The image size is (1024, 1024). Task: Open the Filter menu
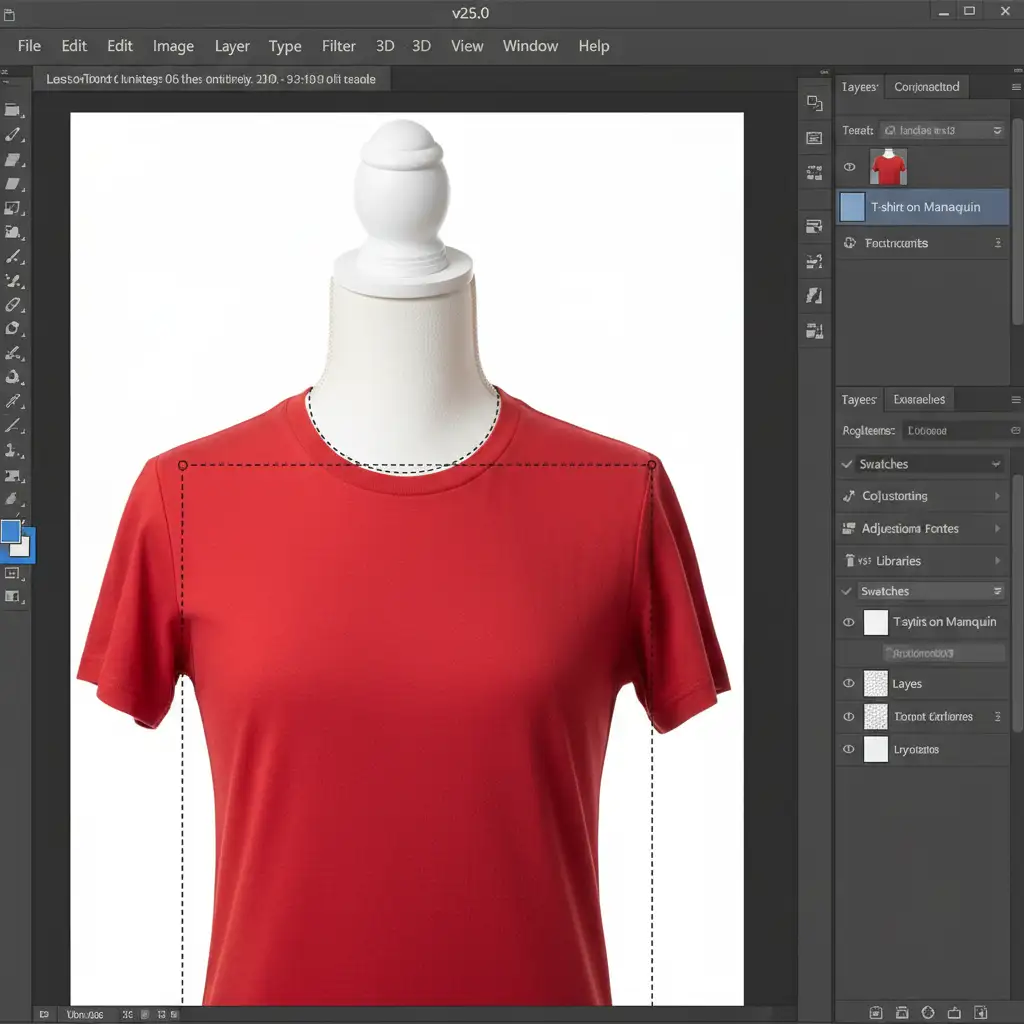tap(339, 46)
